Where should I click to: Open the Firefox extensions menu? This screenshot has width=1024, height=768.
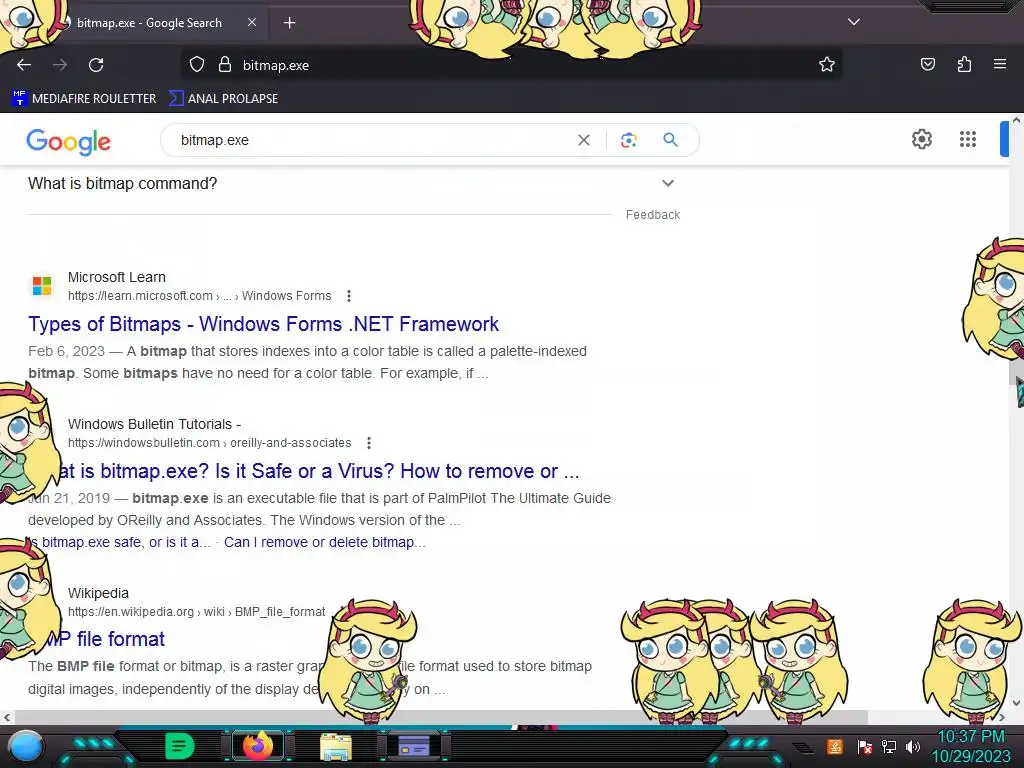(964, 65)
